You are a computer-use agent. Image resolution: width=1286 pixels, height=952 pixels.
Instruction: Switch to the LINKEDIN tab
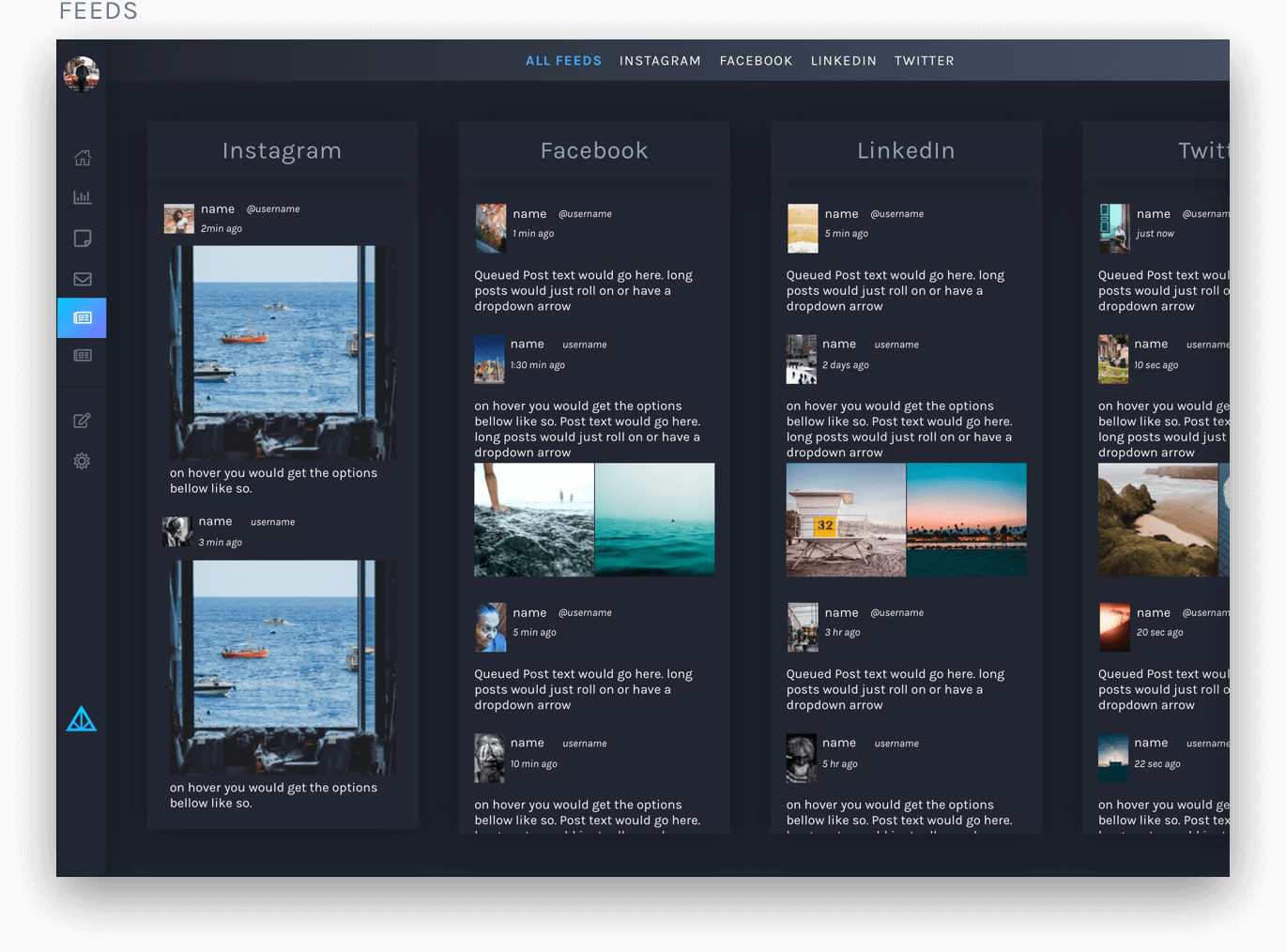(843, 61)
